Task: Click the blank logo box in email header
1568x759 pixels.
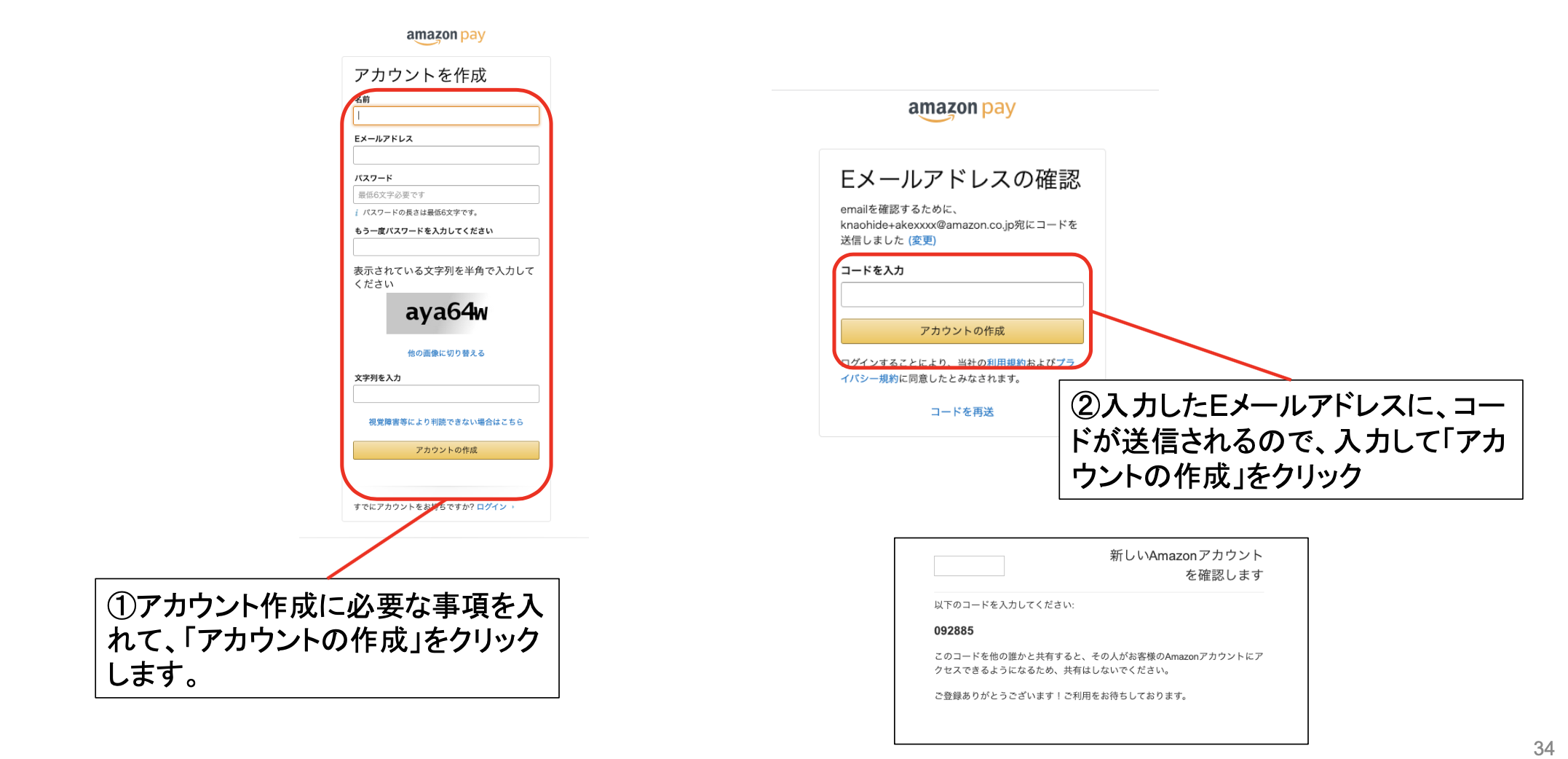Action: [x=969, y=566]
